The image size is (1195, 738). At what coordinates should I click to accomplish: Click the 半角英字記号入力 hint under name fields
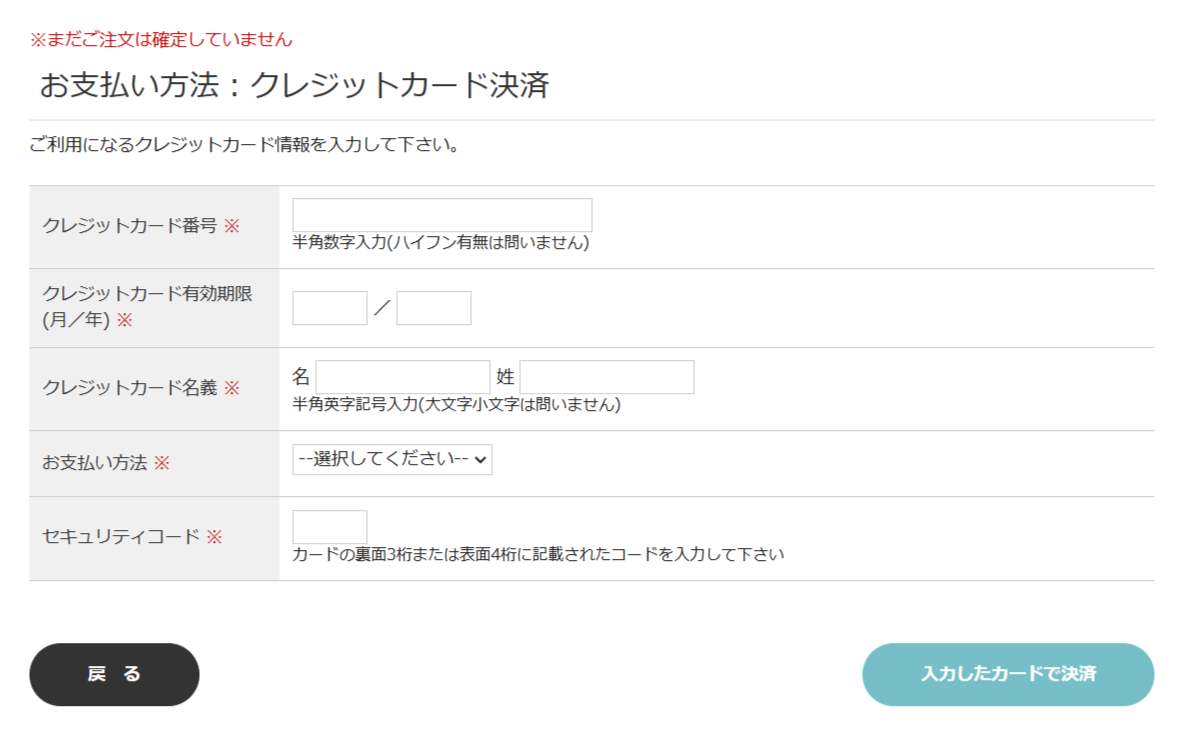(x=456, y=405)
